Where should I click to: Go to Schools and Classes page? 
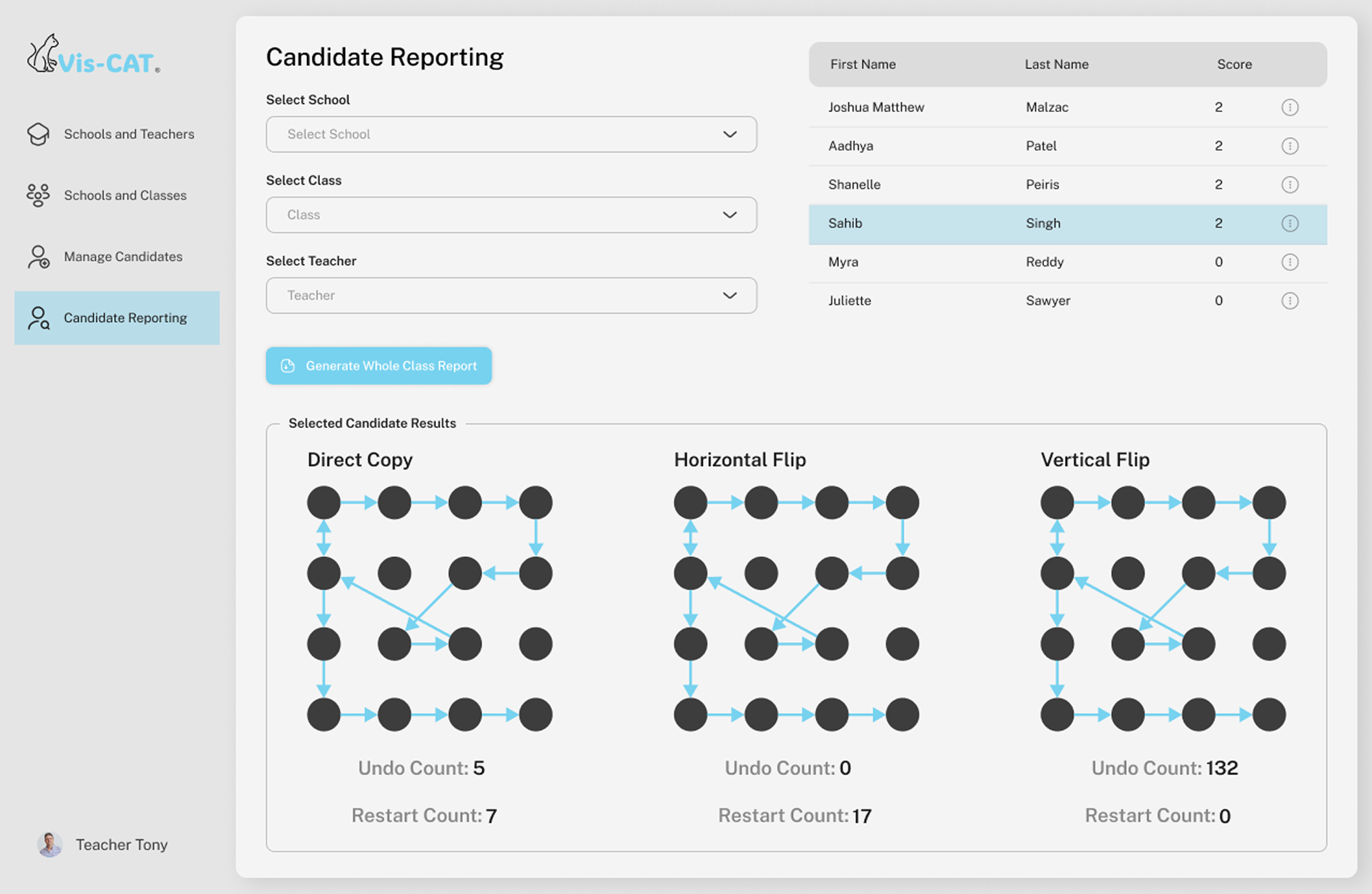[125, 196]
